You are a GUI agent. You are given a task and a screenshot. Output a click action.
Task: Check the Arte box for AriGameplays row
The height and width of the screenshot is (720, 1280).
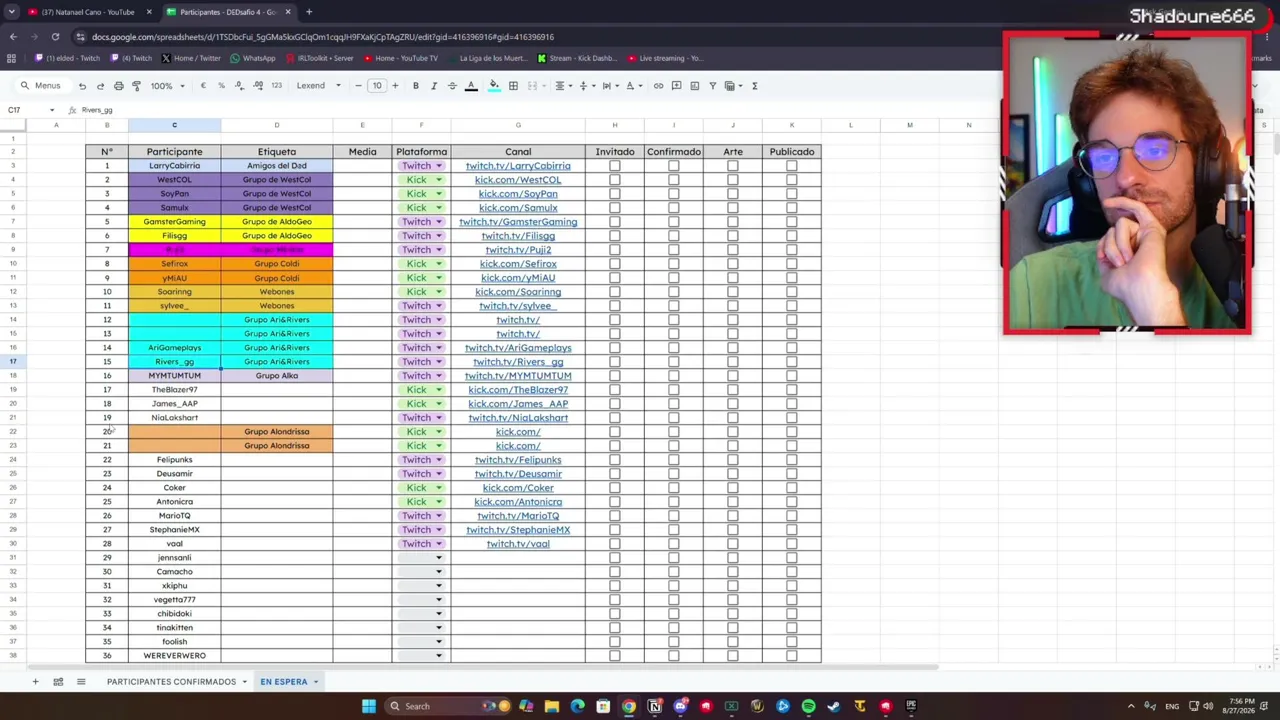[x=733, y=348]
